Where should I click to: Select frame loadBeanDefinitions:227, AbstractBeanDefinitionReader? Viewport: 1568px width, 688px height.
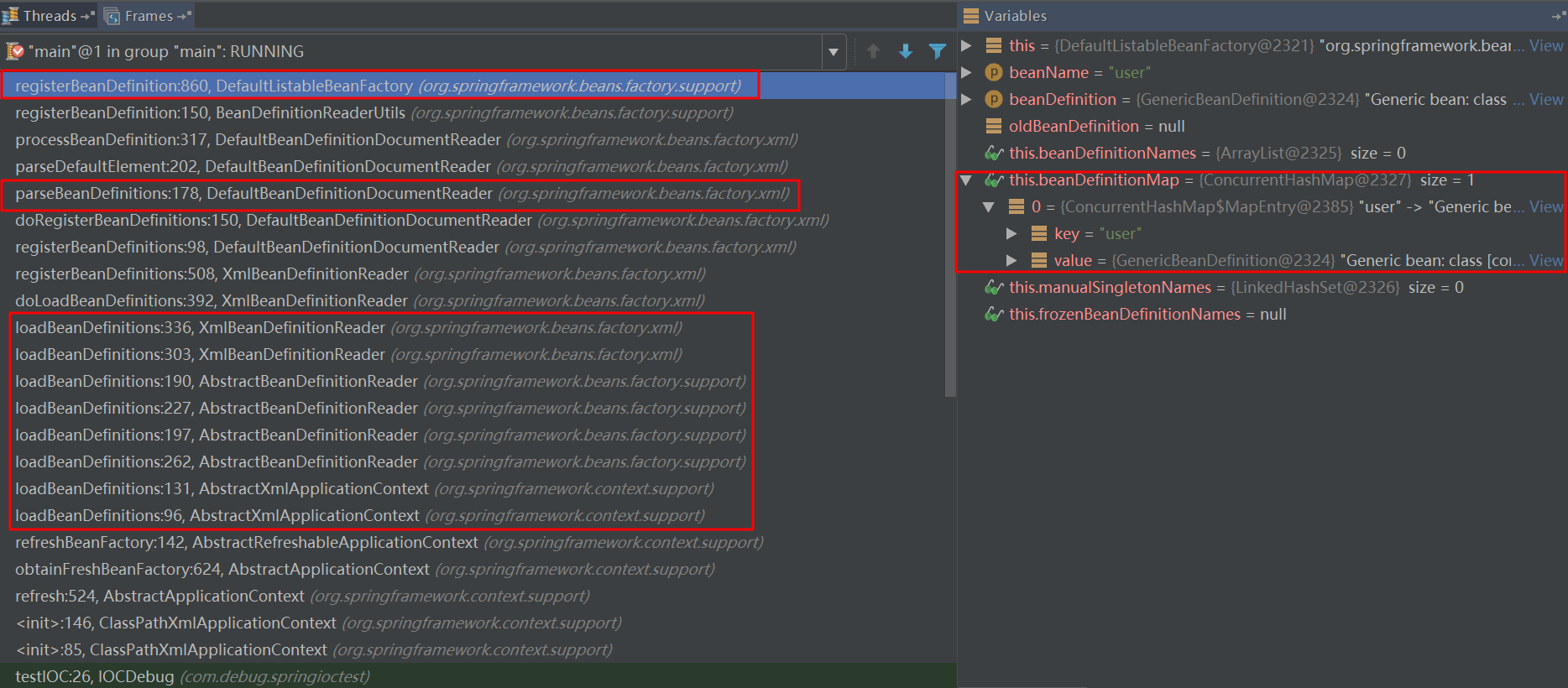click(473, 408)
